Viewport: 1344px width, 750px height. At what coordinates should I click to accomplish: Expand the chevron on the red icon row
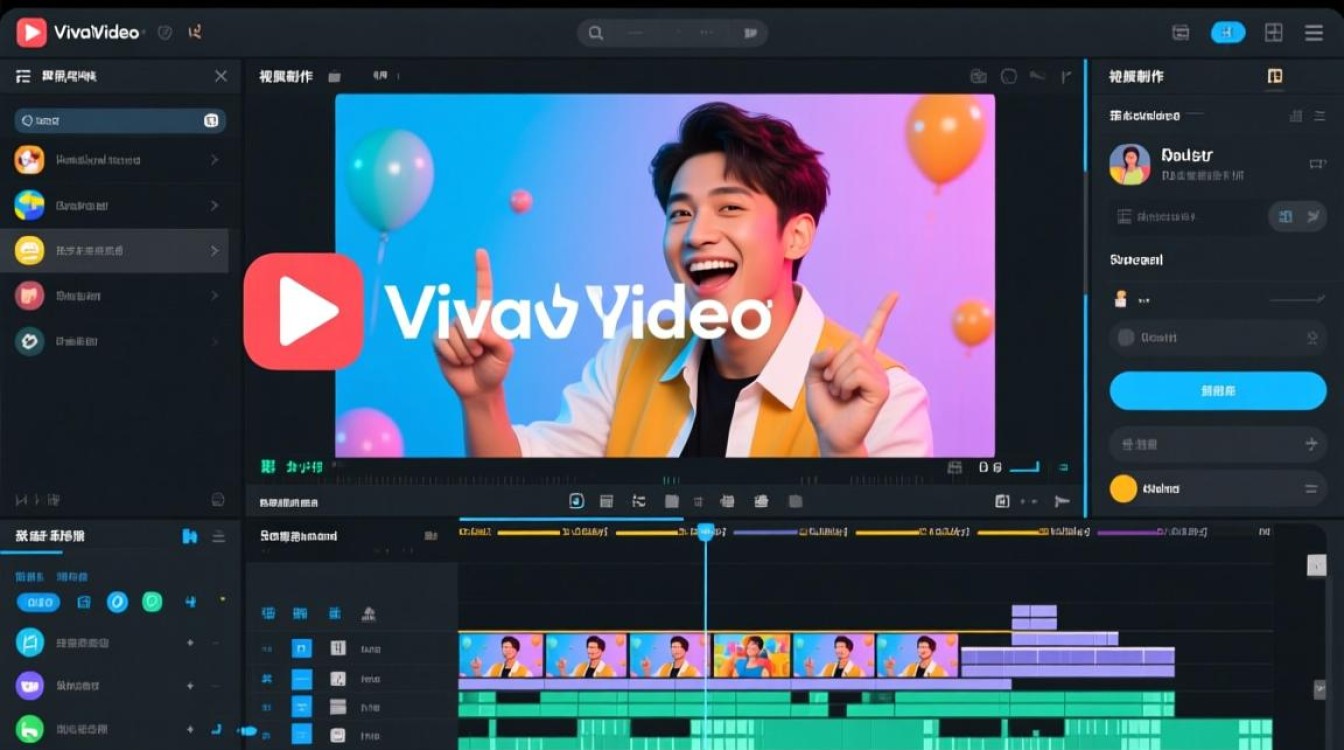click(x=214, y=296)
